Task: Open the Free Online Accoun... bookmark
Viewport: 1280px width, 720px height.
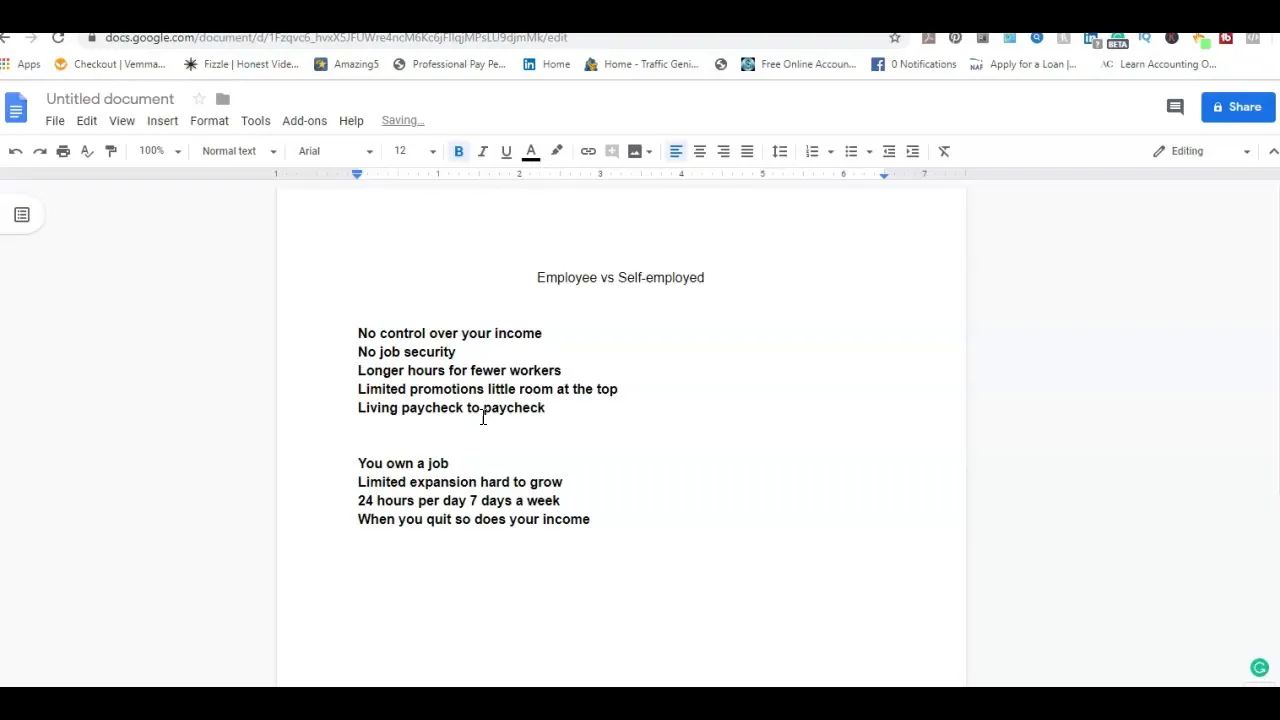Action: point(798,64)
